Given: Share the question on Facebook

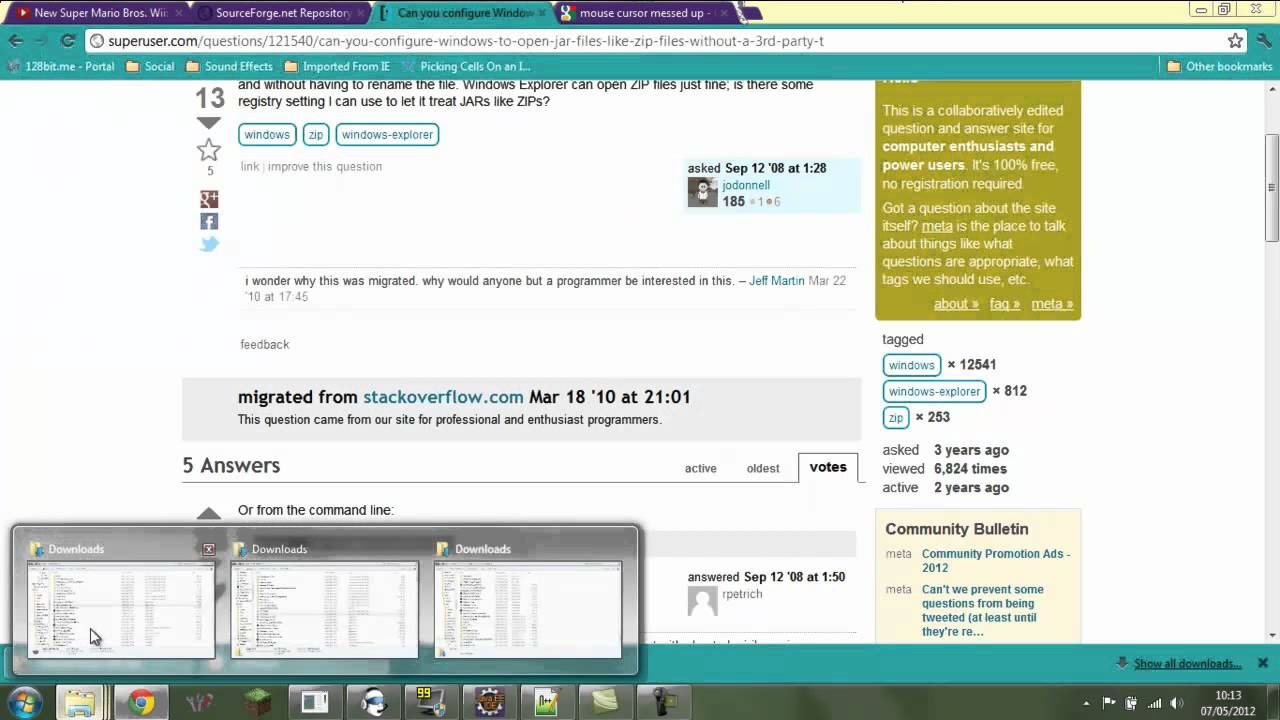Looking at the screenshot, I should tap(209, 221).
